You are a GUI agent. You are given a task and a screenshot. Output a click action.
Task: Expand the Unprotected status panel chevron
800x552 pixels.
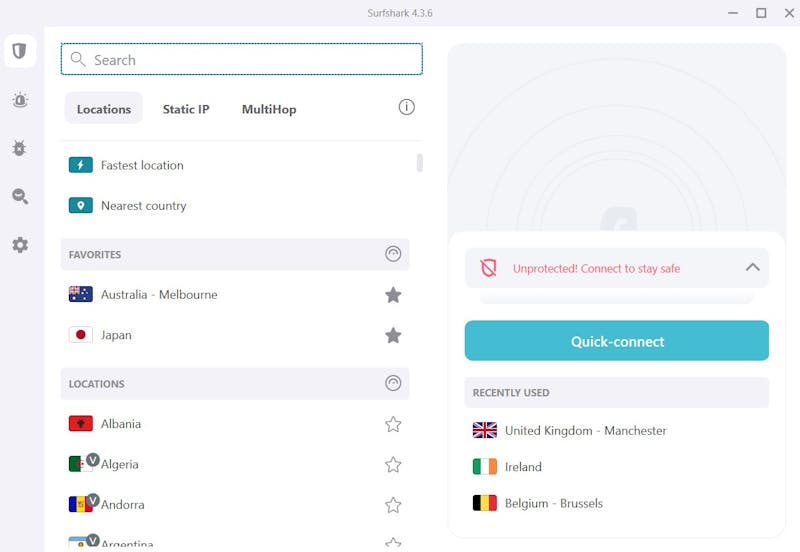coord(753,267)
